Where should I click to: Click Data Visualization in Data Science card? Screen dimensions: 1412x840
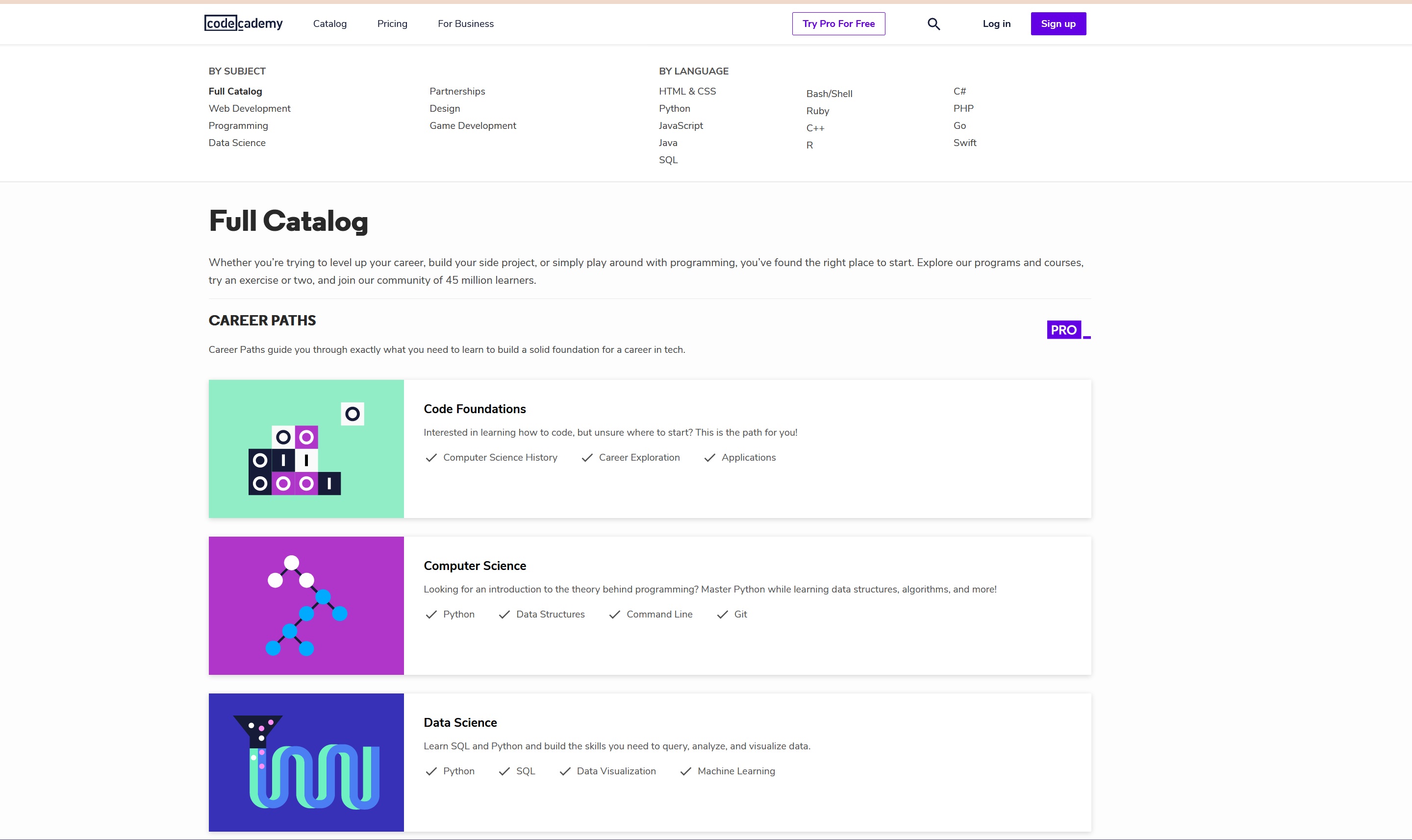pyautogui.click(x=616, y=771)
